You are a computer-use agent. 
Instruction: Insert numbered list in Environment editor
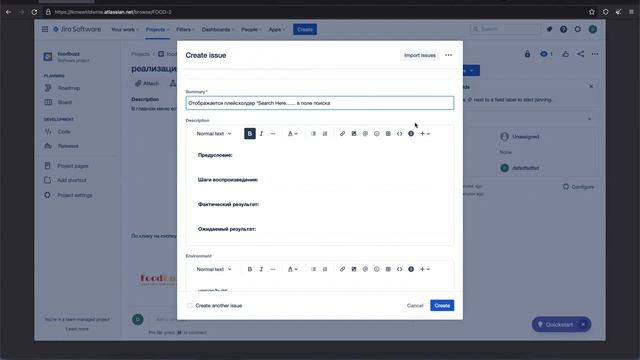coord(325,269)
